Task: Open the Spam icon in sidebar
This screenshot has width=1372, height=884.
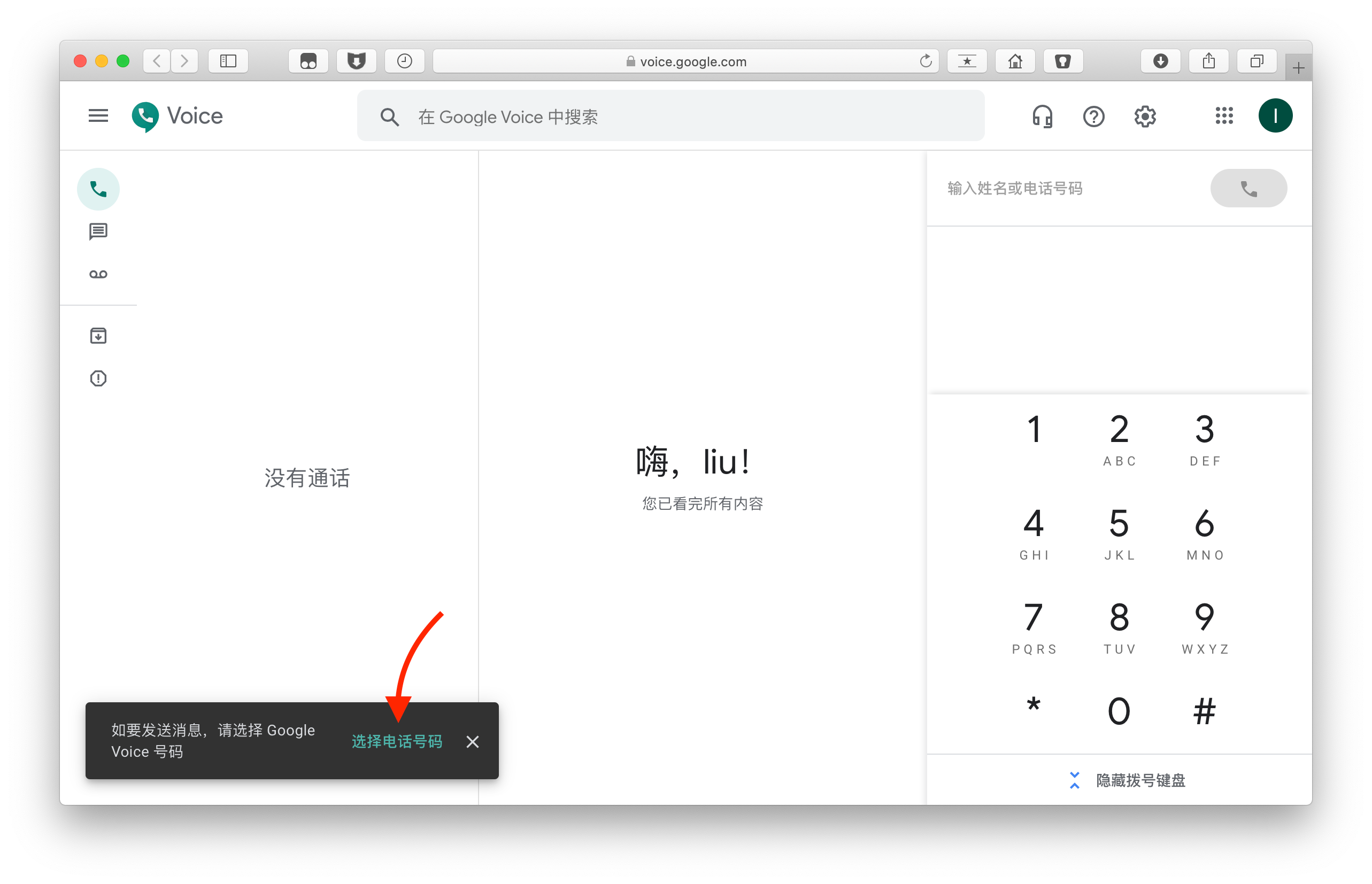Action: [98, 378]
